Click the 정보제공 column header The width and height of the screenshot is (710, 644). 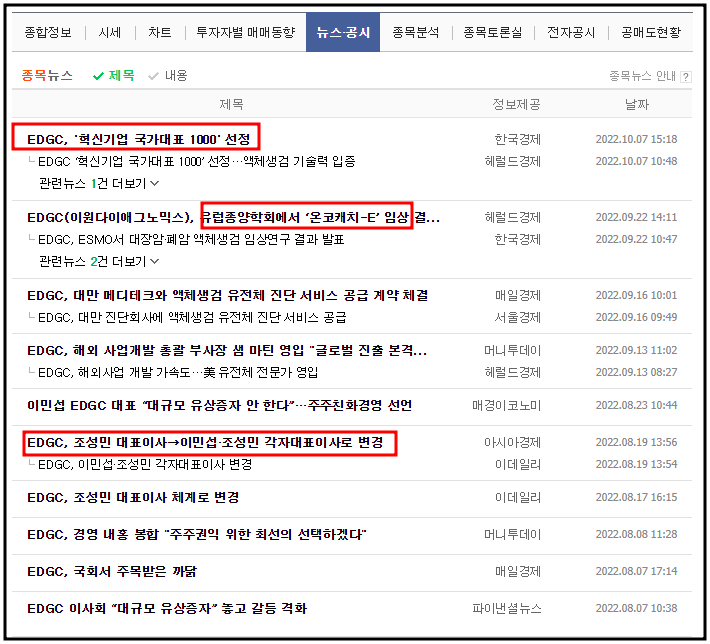(517, 105)
